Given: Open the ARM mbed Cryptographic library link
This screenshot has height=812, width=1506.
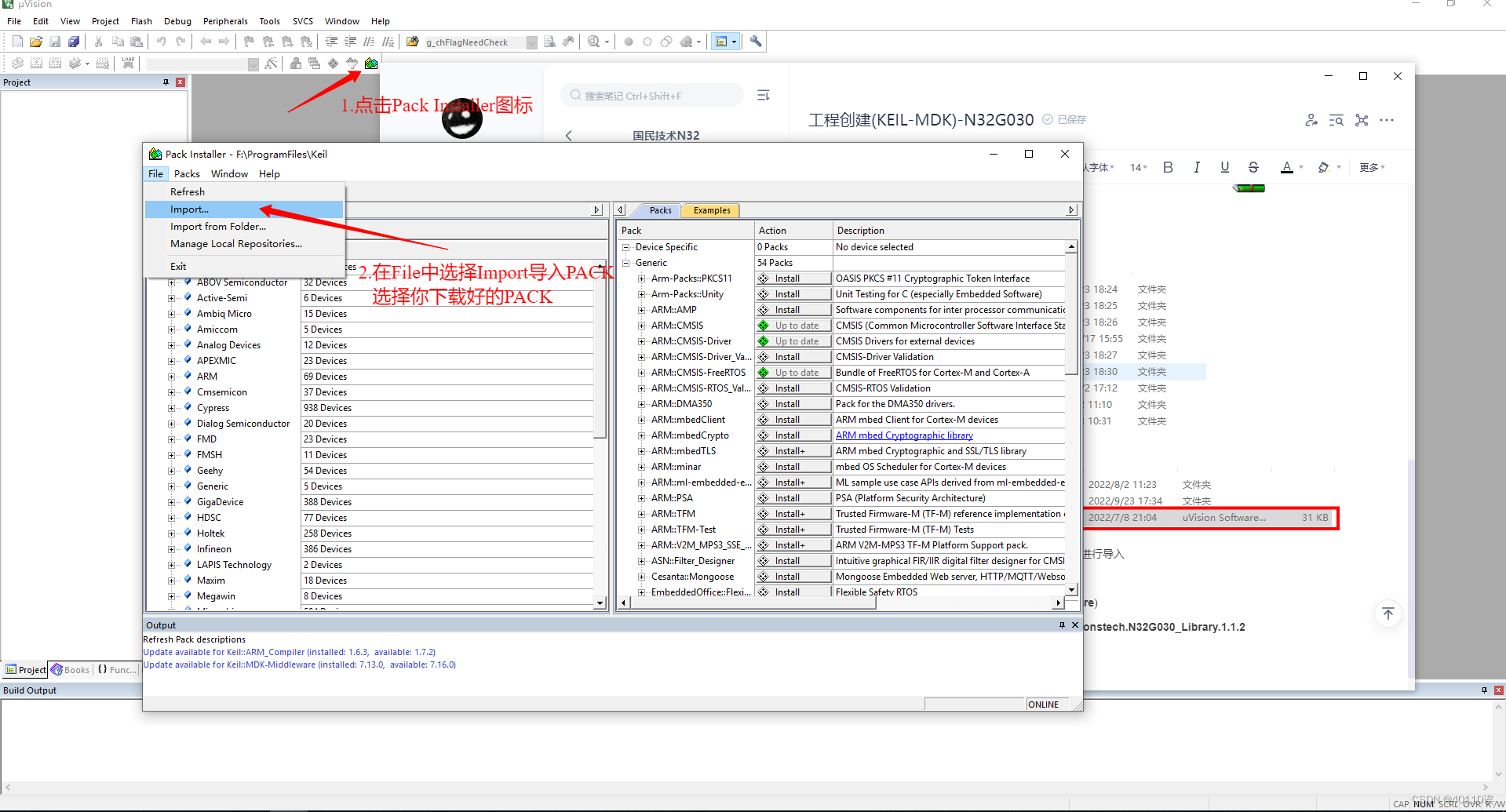Looking at the screenshot, I should click(x=904, y=435).
